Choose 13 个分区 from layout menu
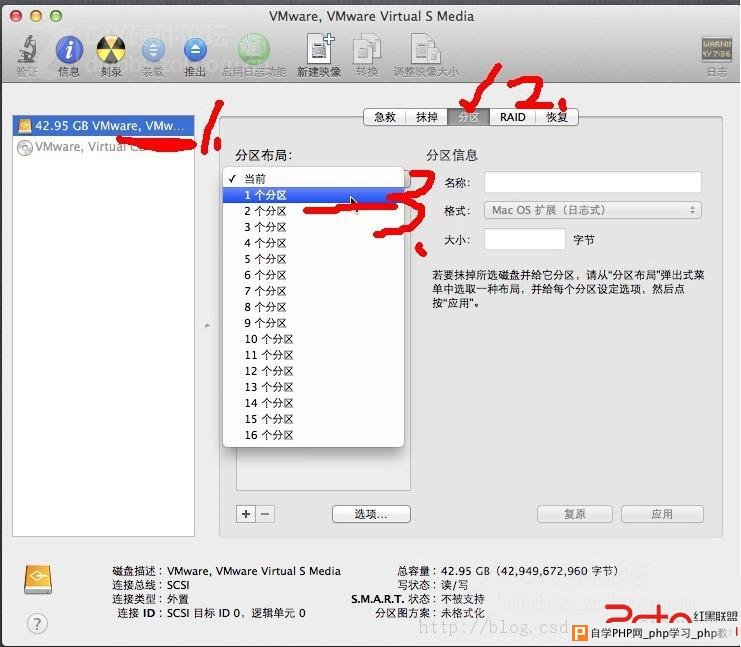The height and width of the screenshot is (647, 741). coord(313,387)
